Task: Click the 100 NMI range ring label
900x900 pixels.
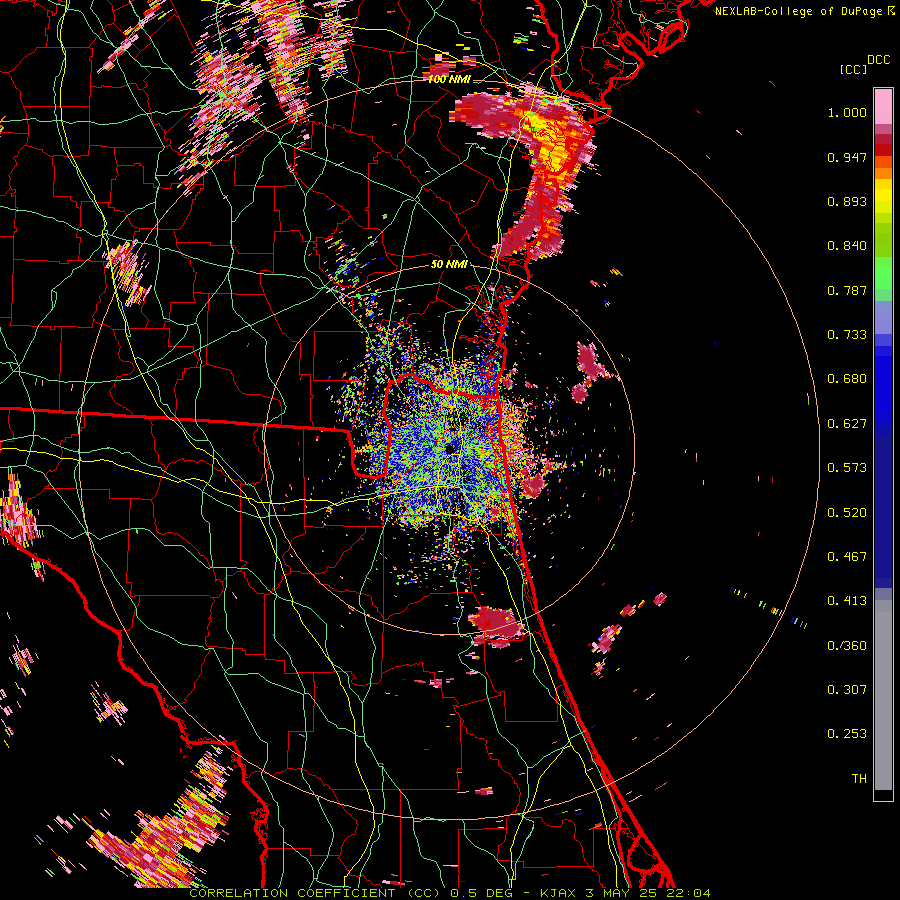Action: pos(449,79)
